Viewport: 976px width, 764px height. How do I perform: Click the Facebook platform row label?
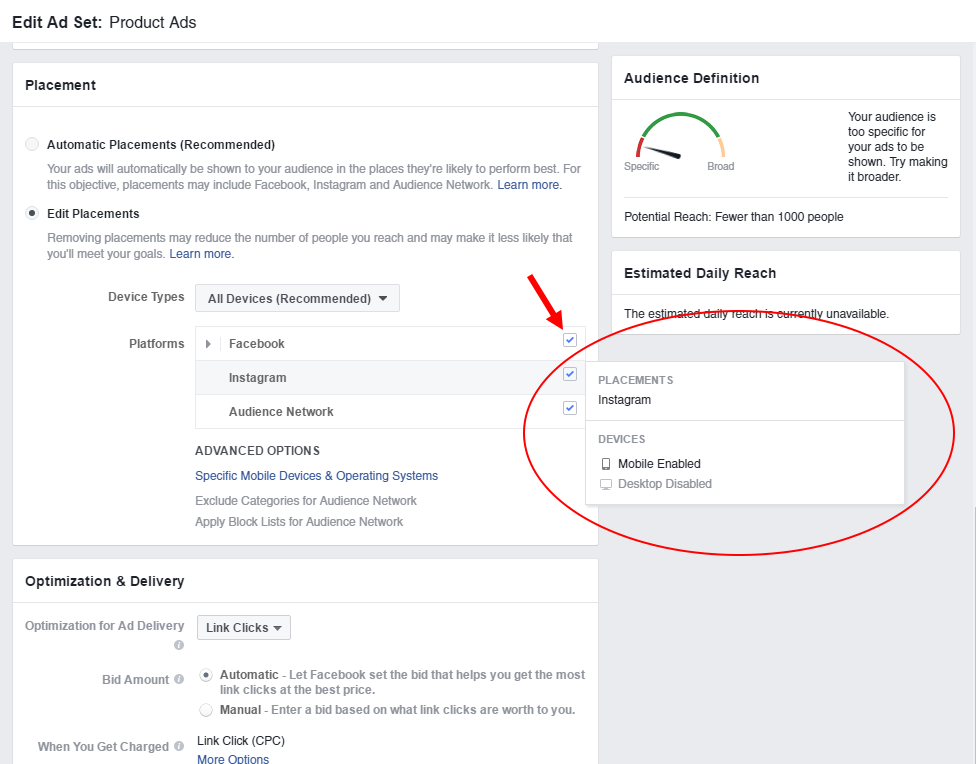click(x=256, y=344)
